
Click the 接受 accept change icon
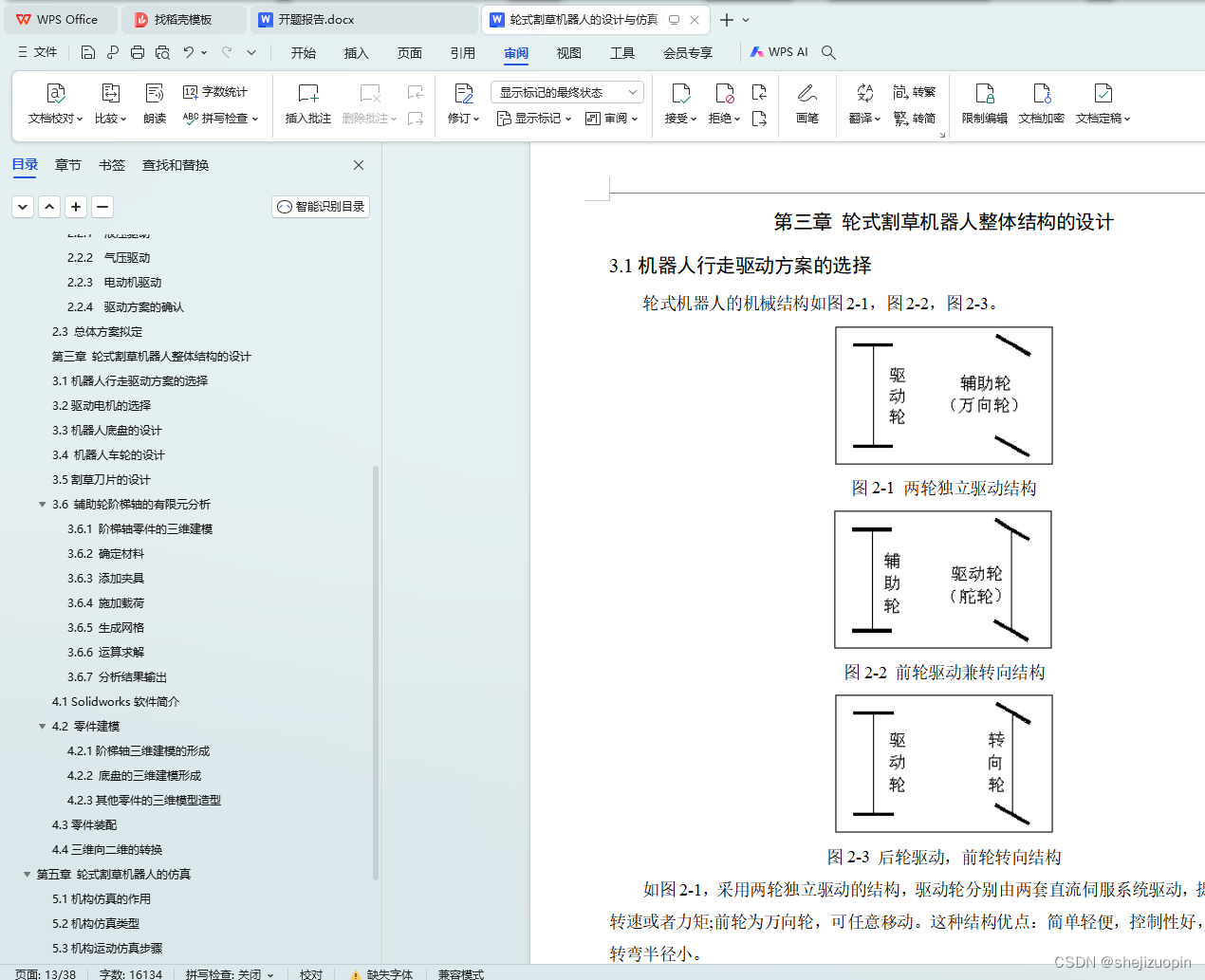(680, 93)
